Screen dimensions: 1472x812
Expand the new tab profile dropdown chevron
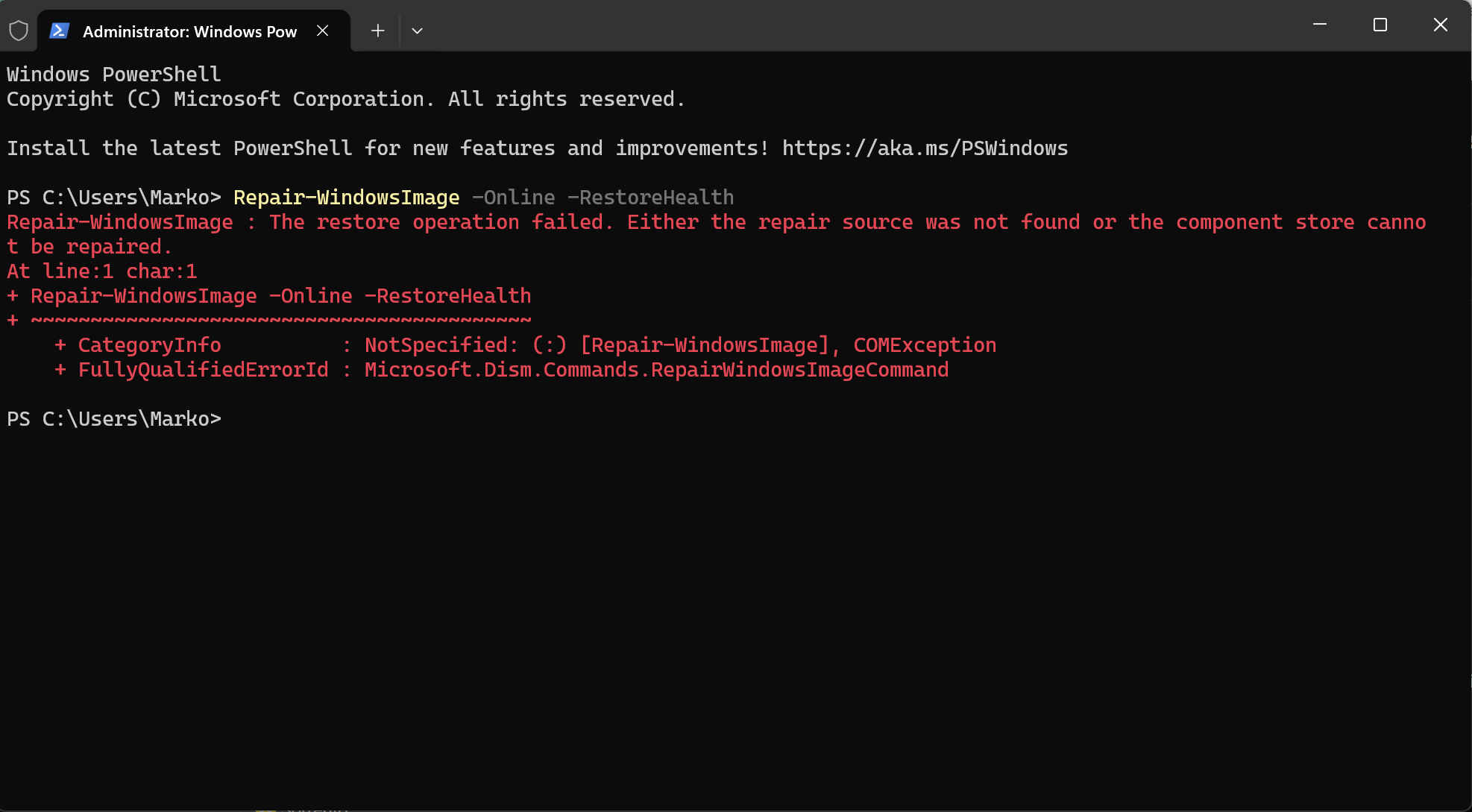pyautogui.click(x=418, y=31)
